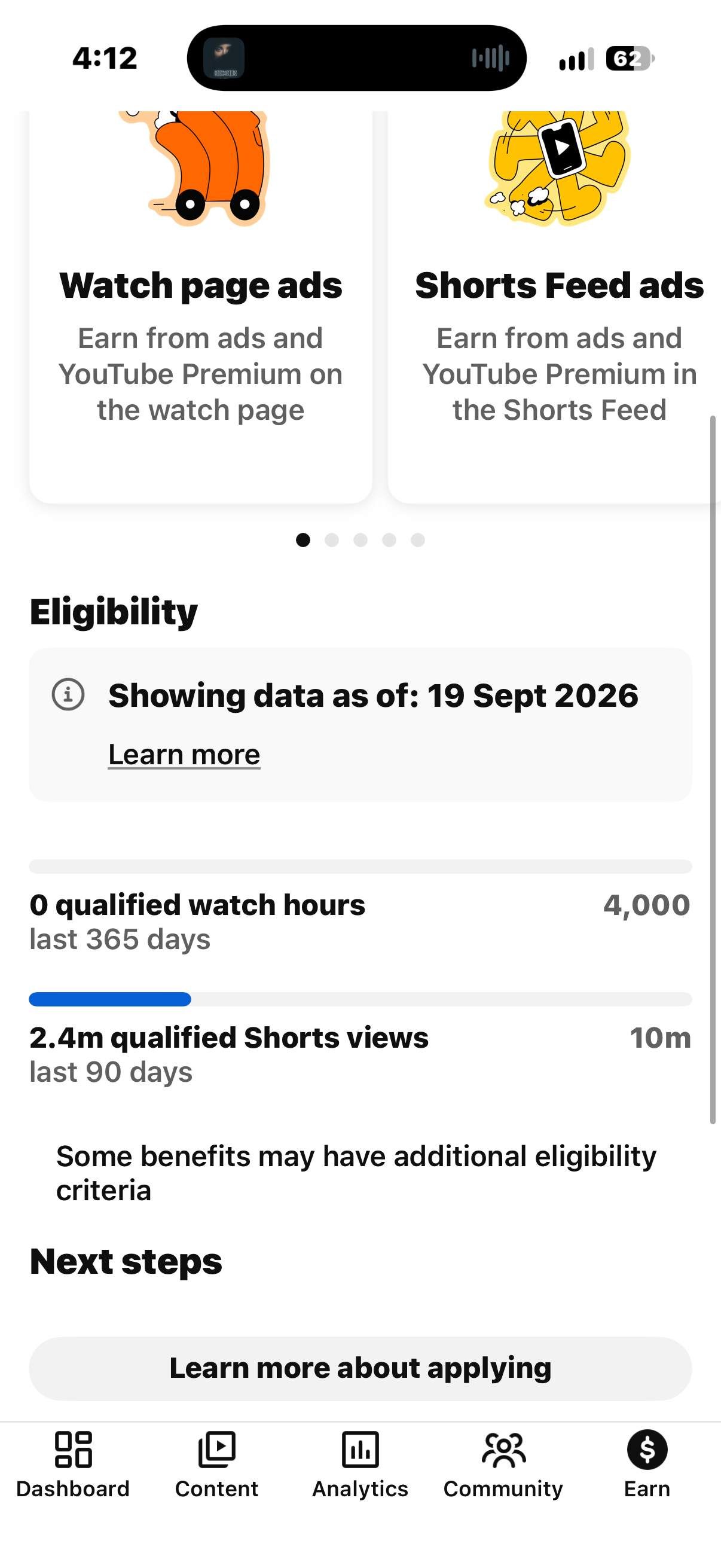Tap the info icon beside Showing data
721x1568 pixels.
pyautogui.click(x=68, y=694)
